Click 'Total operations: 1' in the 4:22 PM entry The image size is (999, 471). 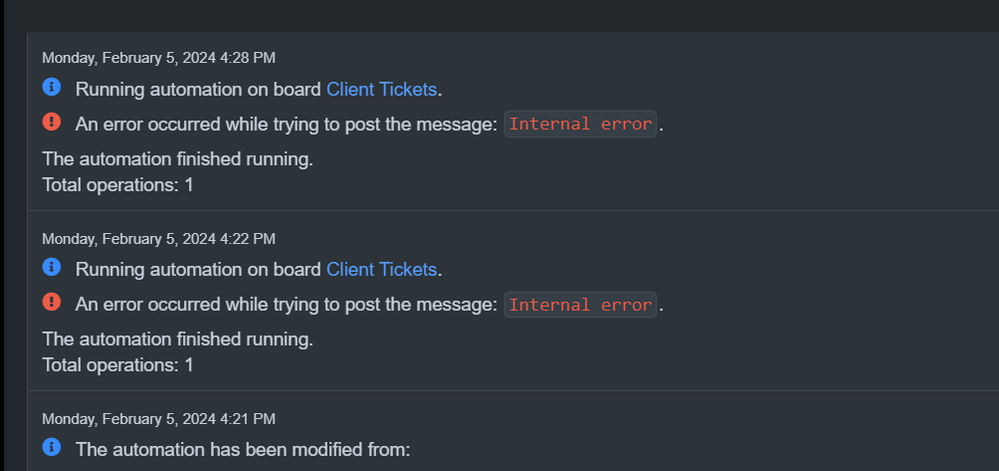[118, 365]
